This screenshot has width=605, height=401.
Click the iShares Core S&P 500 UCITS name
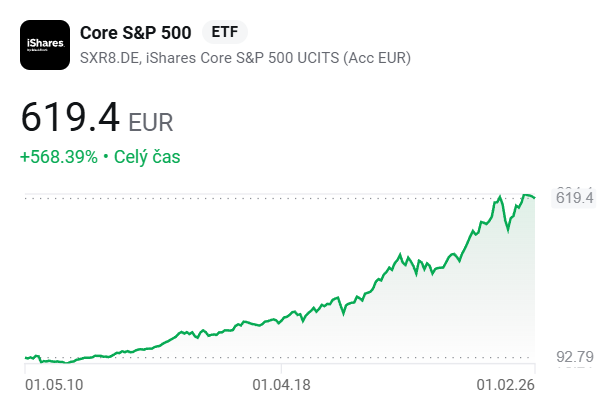click(278, 57)
